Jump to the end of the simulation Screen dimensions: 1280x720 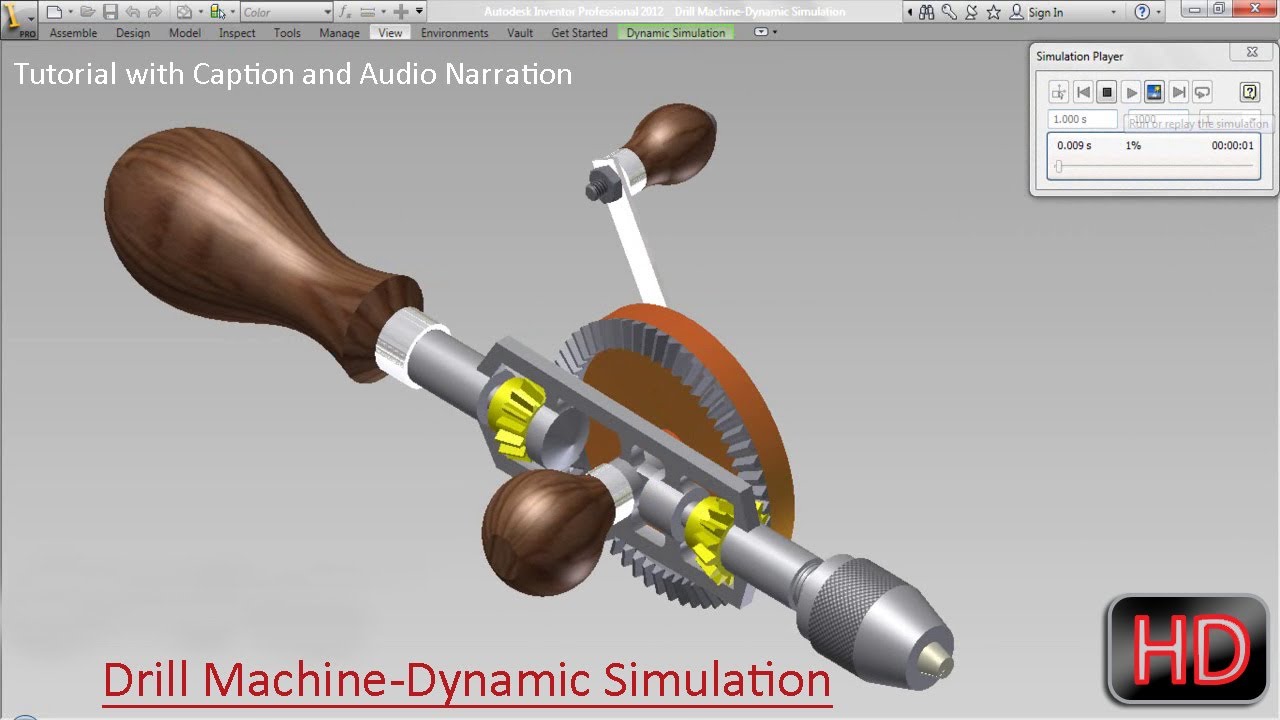pyautogui.click(x=1179, y=92)
